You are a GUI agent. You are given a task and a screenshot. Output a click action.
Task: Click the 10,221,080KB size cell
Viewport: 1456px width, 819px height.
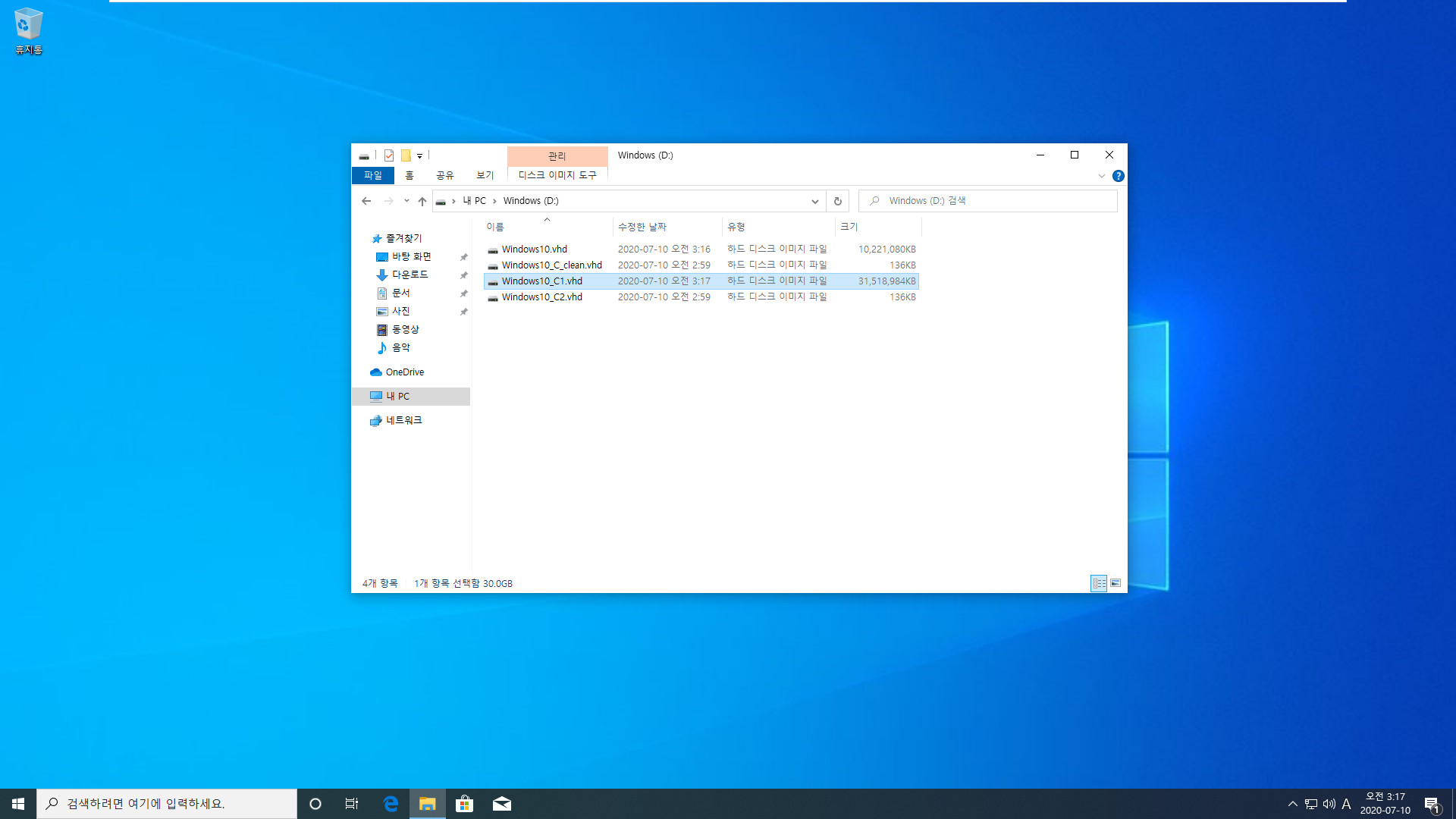pyautogui.click(x=886, y=249)
